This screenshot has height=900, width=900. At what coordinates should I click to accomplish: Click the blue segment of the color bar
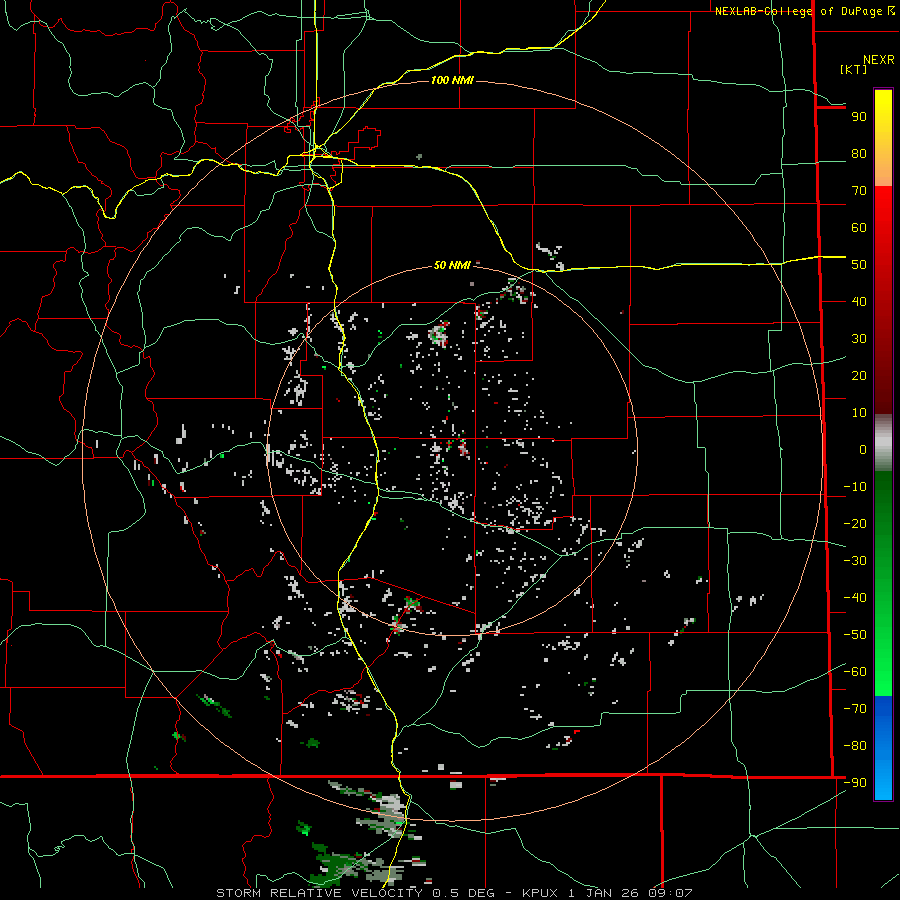click(883, 748)
